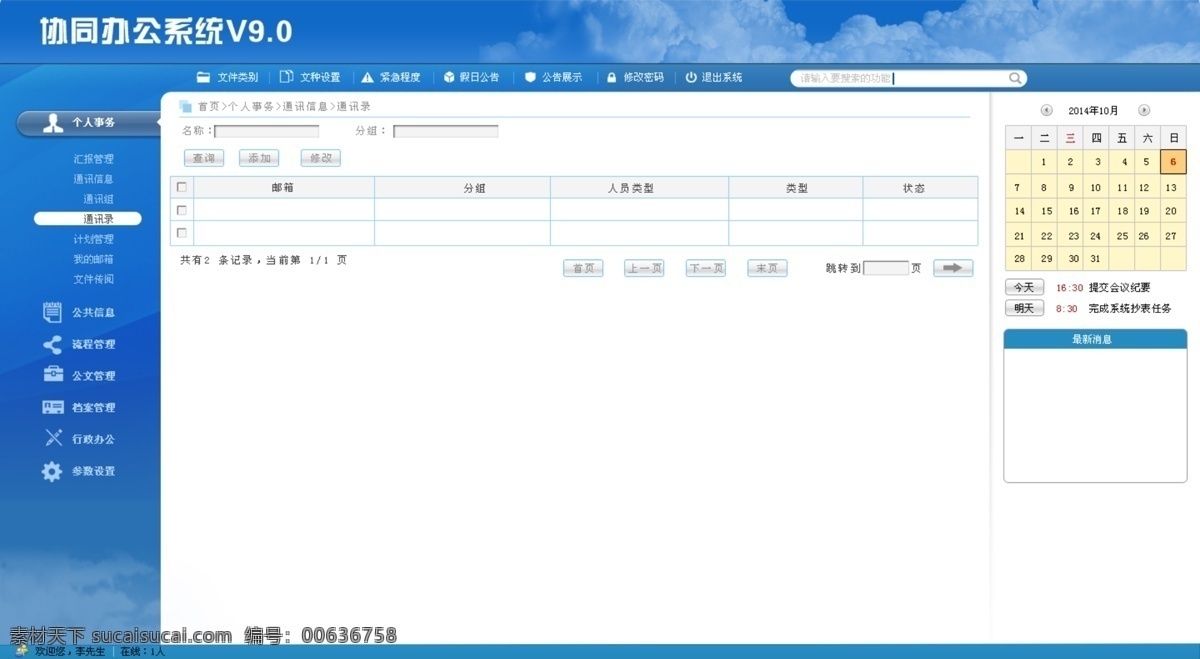Click the 末页 last page button
The width and height of the screenshot is (1200, 659).
pos(767,268)
